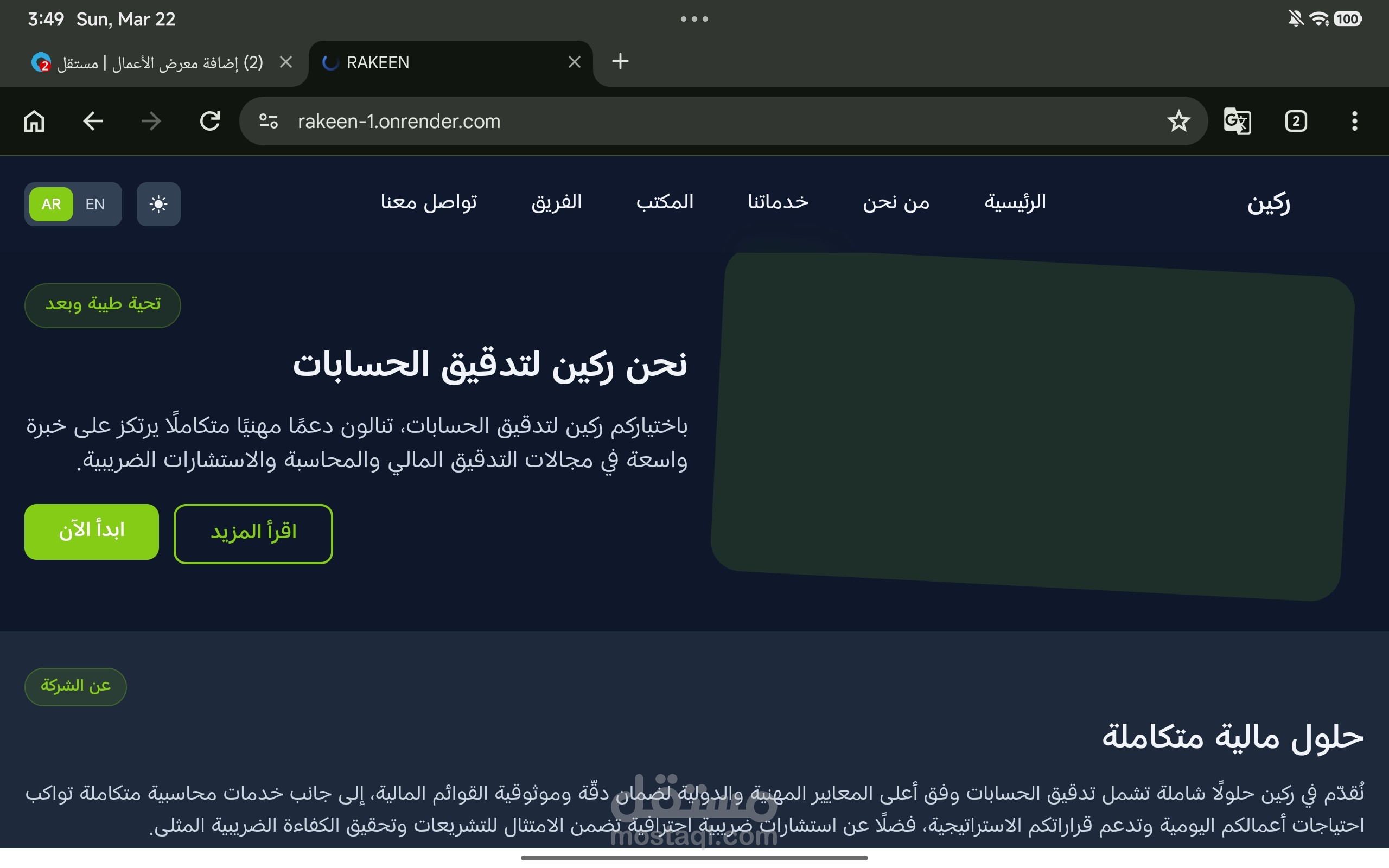This screenshot has height=868, width=1389.
Task: Open the new tab plus icon
Action: click(620, 61)
